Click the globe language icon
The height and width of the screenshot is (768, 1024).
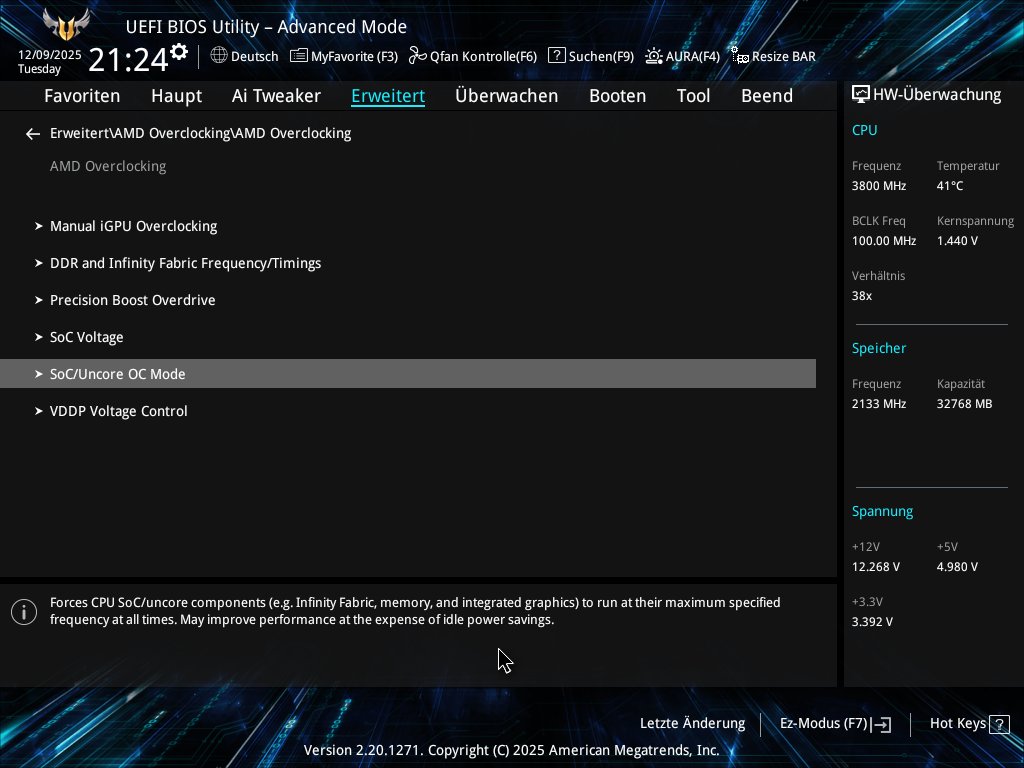point(219,56)
